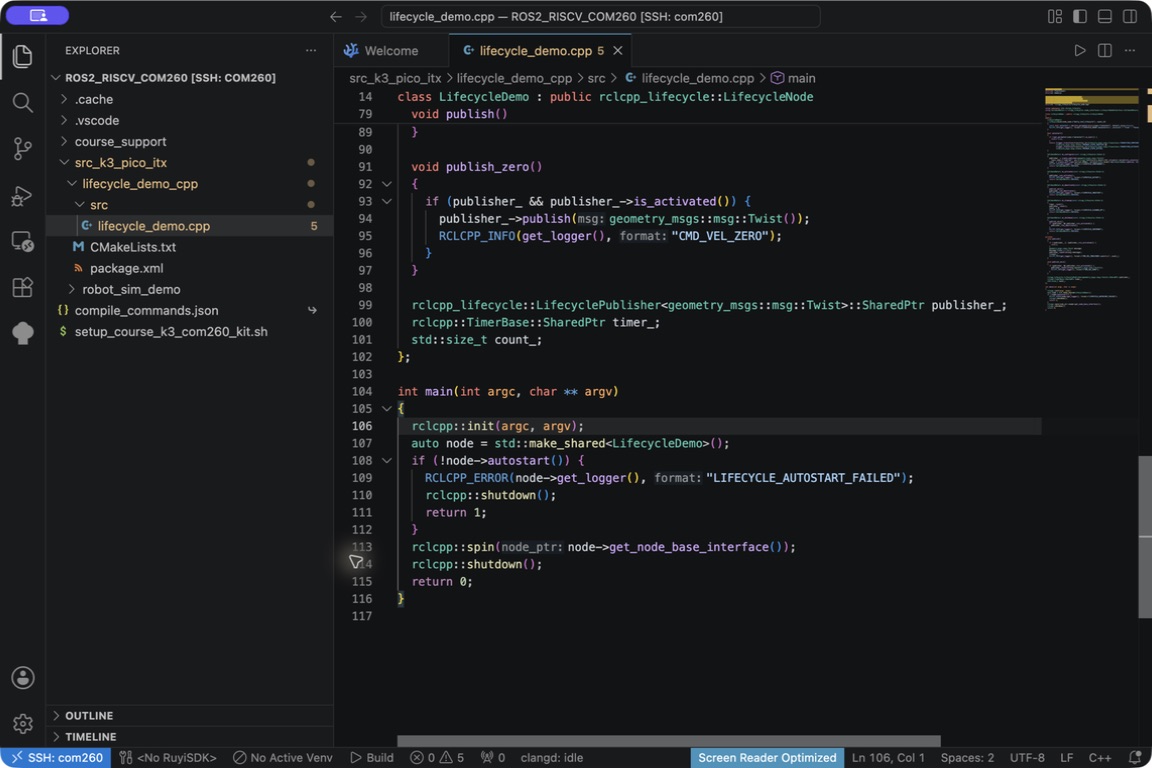The height and width of the screenshot is (768, 1152).
Task: Split the editor to the right
Action: coord(1104,50)
